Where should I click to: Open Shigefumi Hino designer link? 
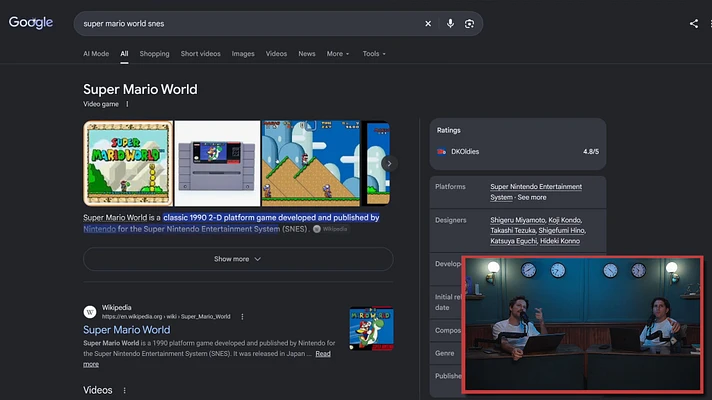point(561,230)
